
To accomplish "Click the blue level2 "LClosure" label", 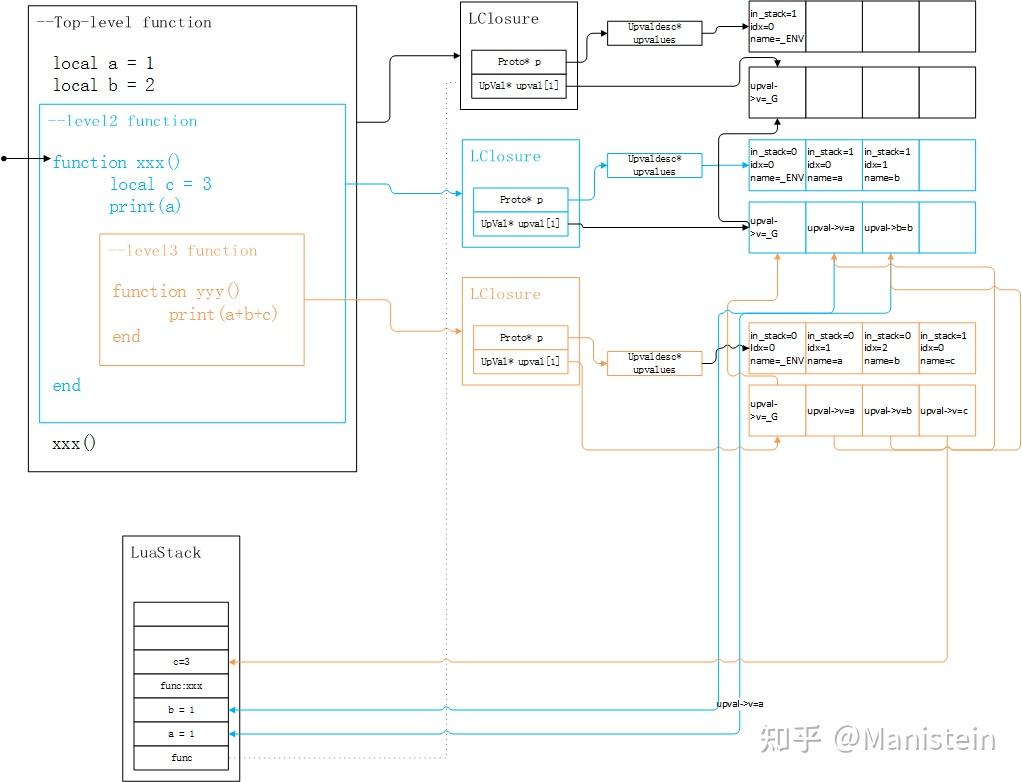I will (505, 156).
